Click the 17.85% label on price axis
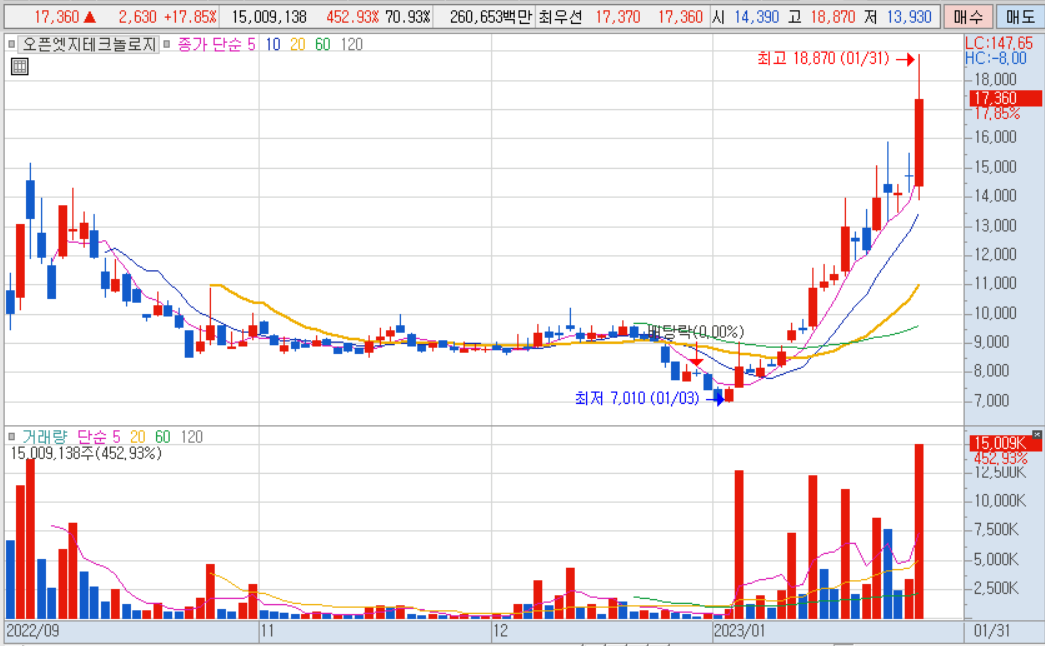The image size is (1045, 646). [997, 114]
